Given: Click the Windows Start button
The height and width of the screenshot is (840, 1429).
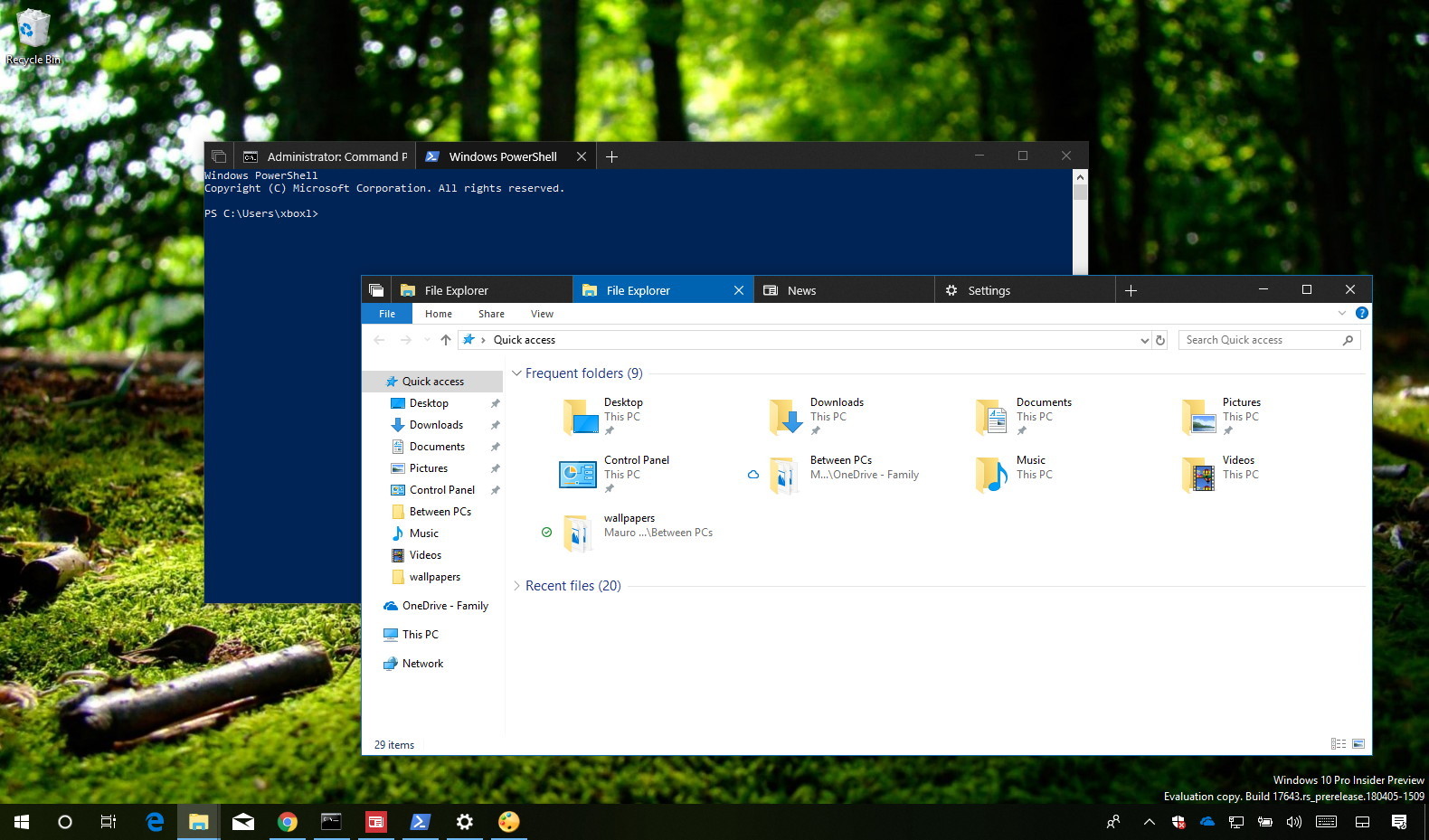Looking at the screenshot, I should click(22, 822).
